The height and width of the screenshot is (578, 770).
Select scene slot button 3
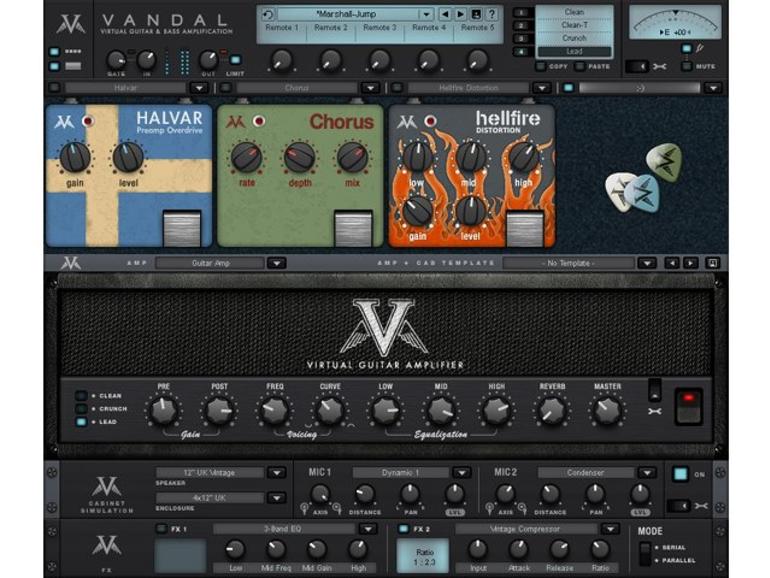pos(522,38)
